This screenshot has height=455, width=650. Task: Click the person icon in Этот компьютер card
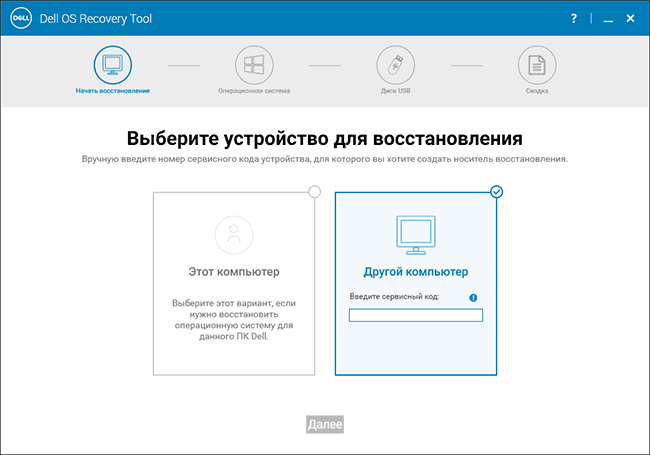(234, 236)
